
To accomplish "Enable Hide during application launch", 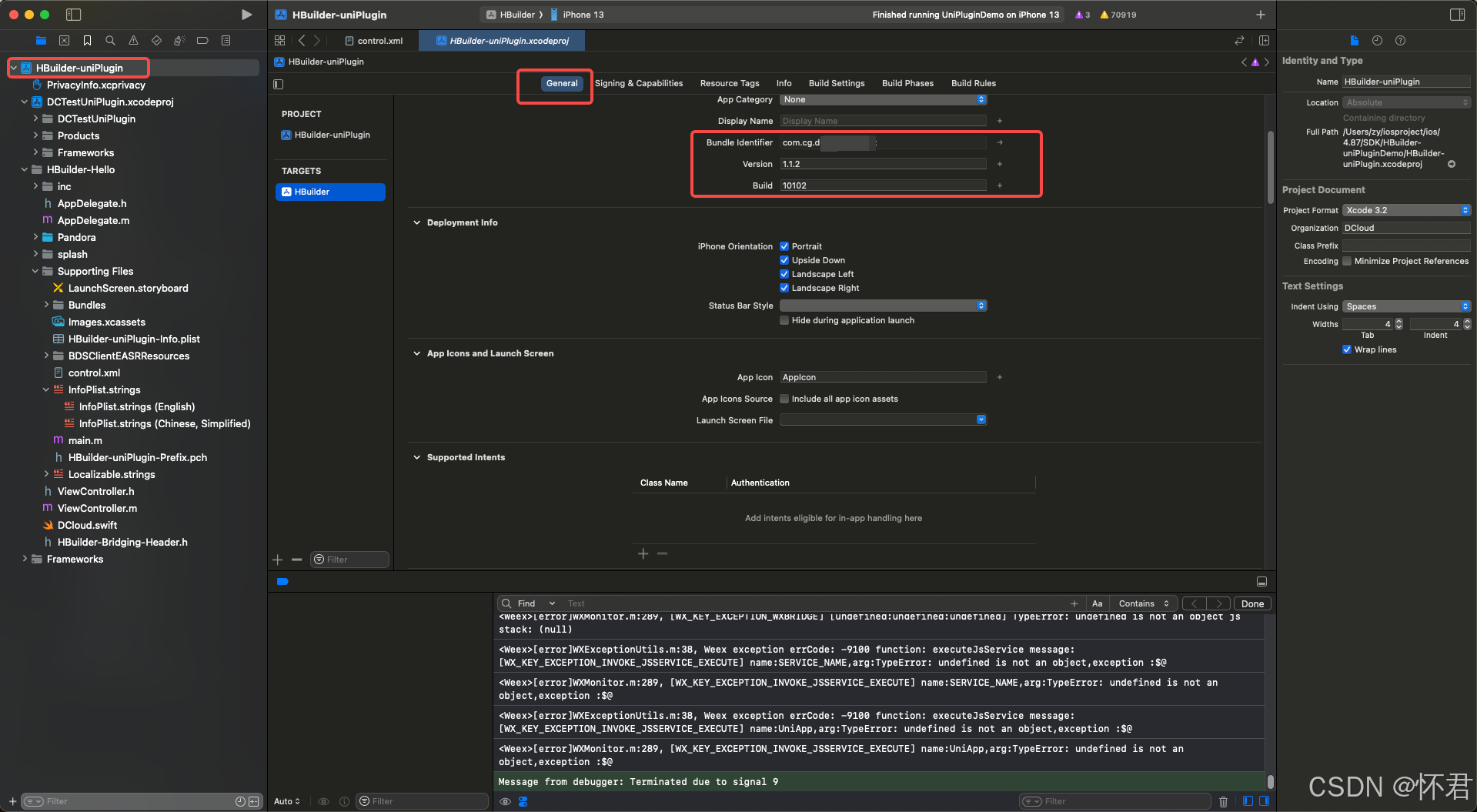I will pos(784,320).
